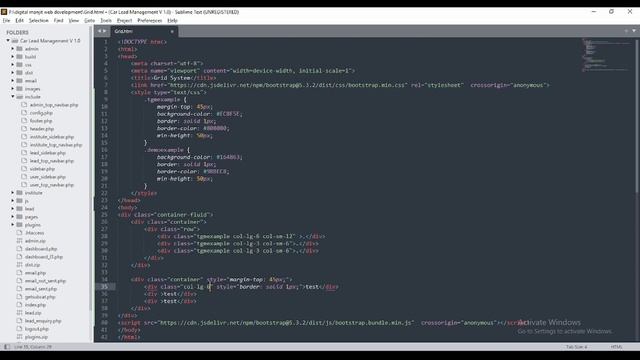640x360 pixels.
Task: Open email_sent.php file
Action: [41, 289]
